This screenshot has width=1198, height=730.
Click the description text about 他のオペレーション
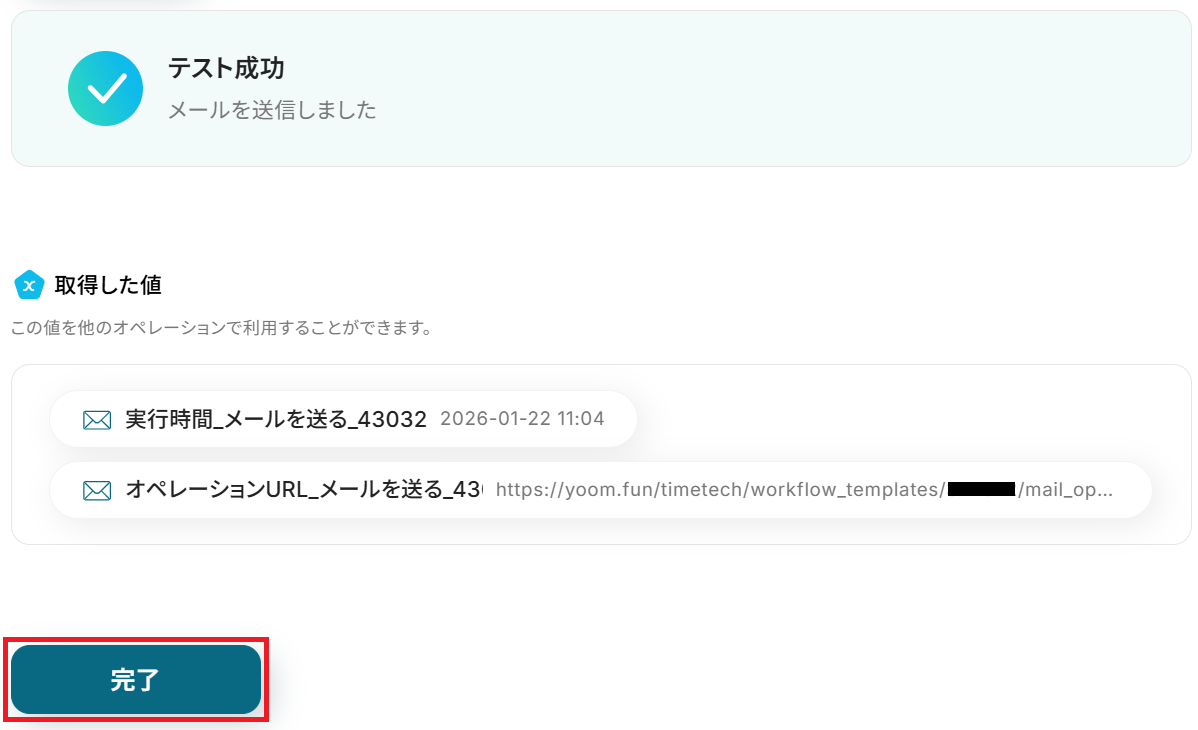tap(222, 328)
